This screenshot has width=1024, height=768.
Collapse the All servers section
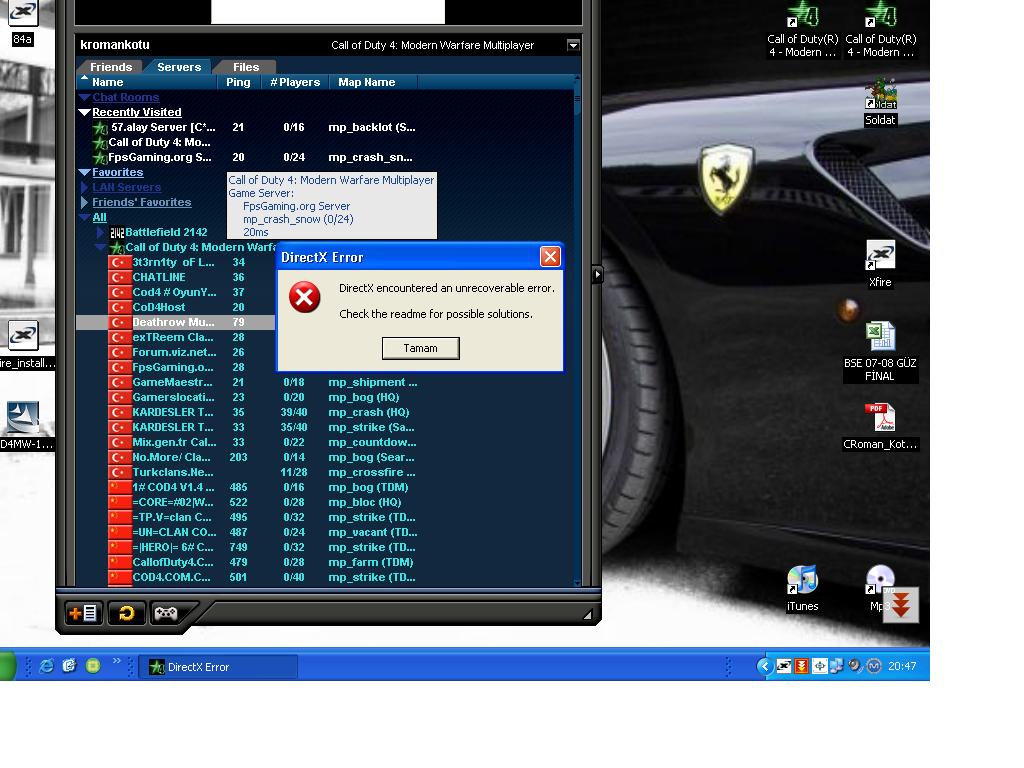[x=84, y=217]
